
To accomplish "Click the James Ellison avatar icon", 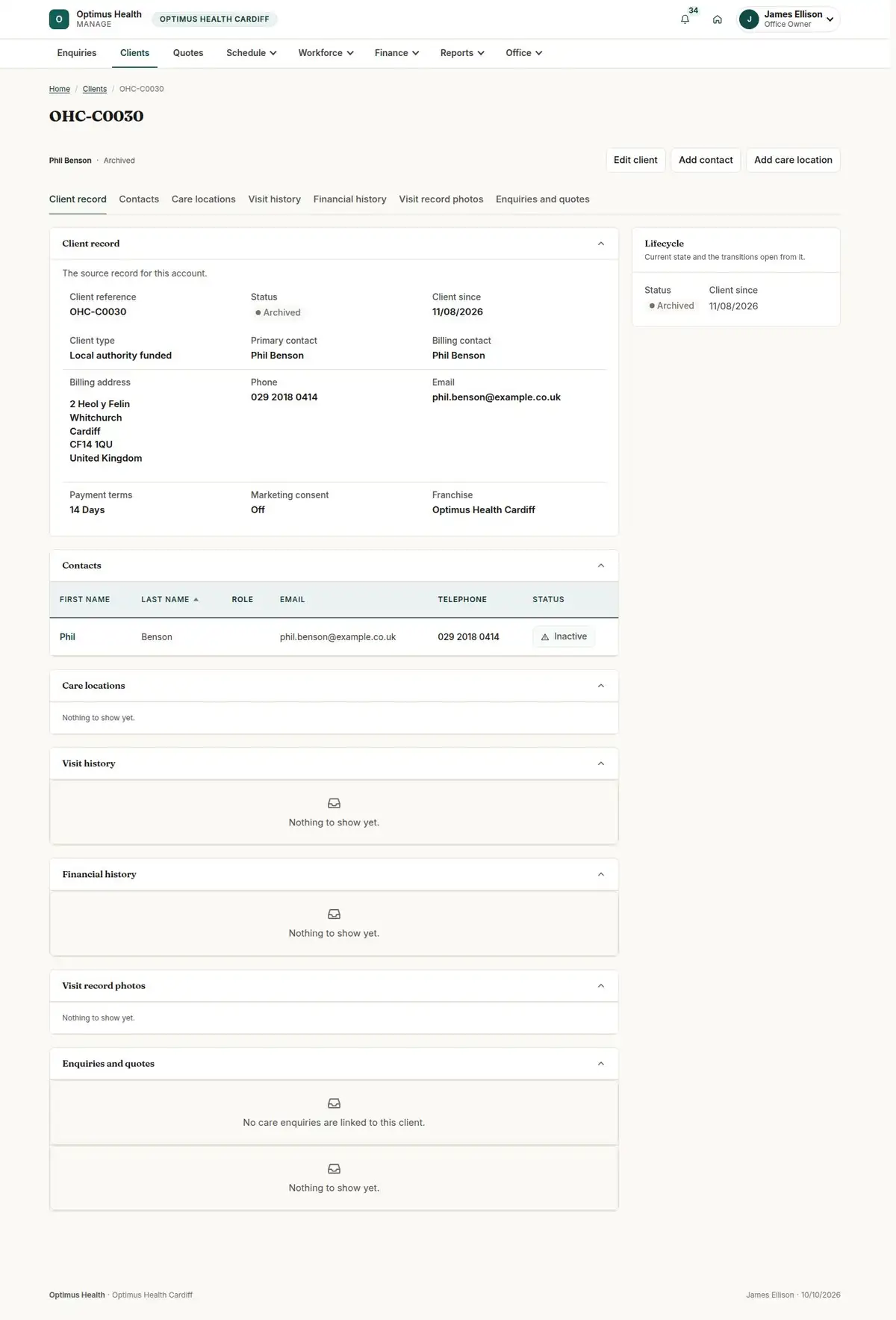I will tap(749, 19).
